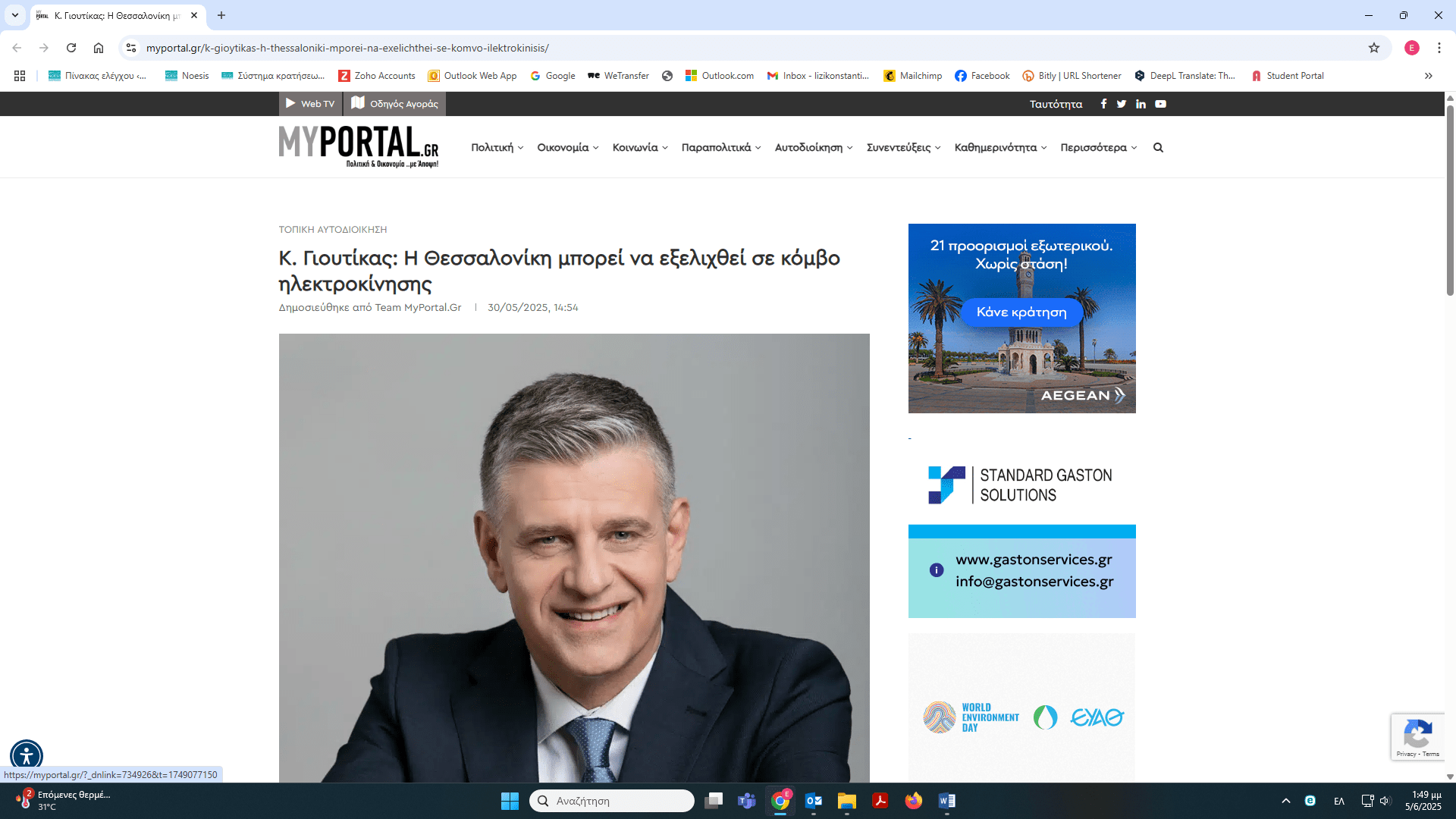The width and height of the screenshot is (1456, 819).
Task: Show hidden bookmarks chevron
Action: (1428, 76)
